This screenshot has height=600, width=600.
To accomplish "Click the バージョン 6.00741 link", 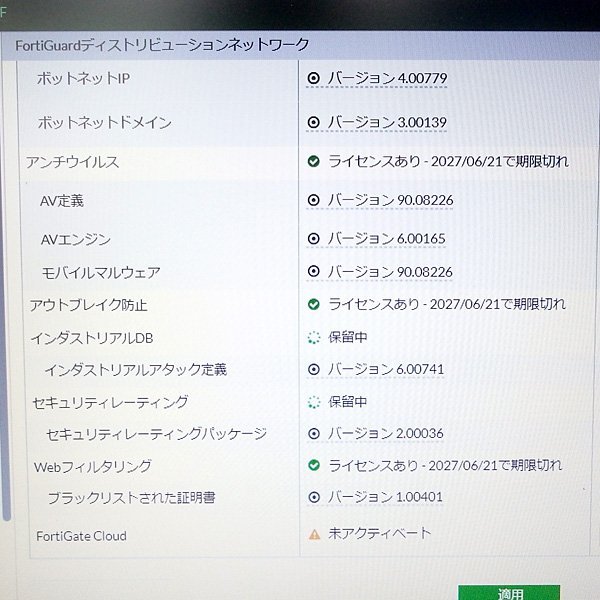I will click(x=386, y=370).
